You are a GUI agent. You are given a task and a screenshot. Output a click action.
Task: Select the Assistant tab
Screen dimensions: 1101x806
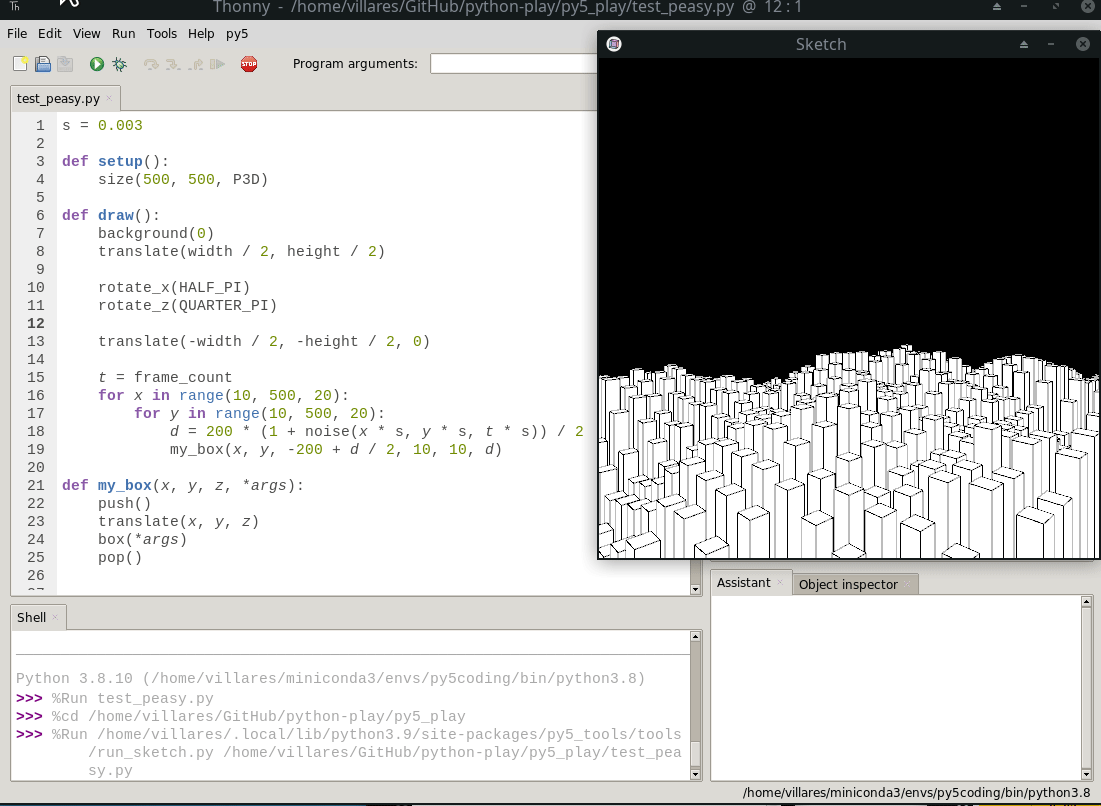click(x=742, y=581)
